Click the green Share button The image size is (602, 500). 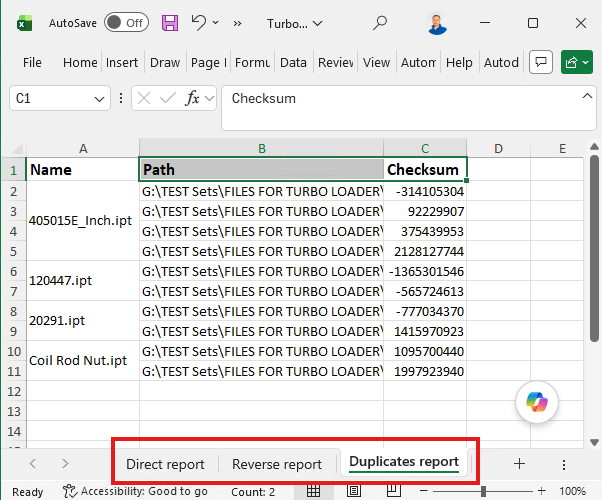(x=577, y=62)
